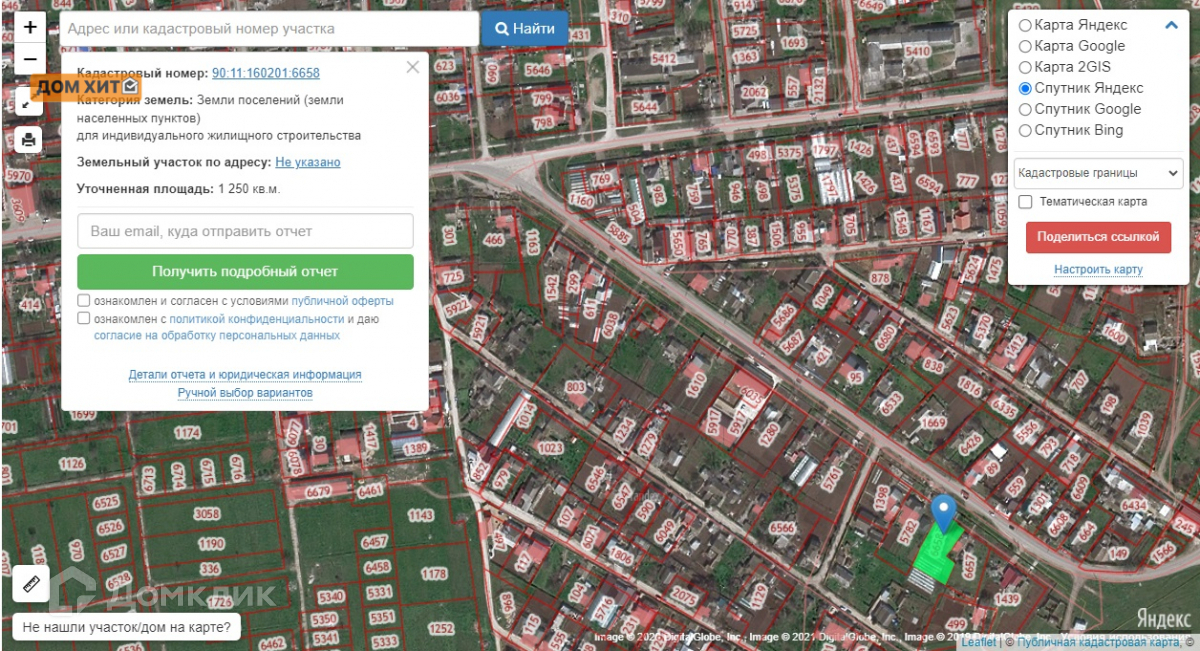Focus the email input field for report

[245, 231]
